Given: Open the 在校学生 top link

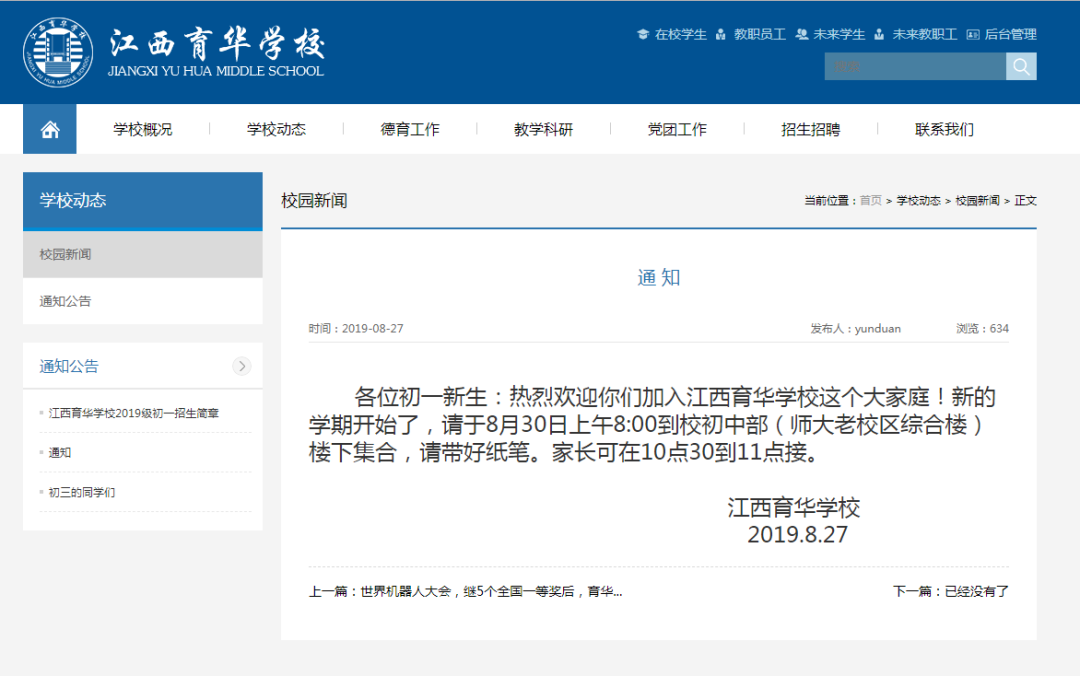Looking at the screenshot, I should click(681, 34).
